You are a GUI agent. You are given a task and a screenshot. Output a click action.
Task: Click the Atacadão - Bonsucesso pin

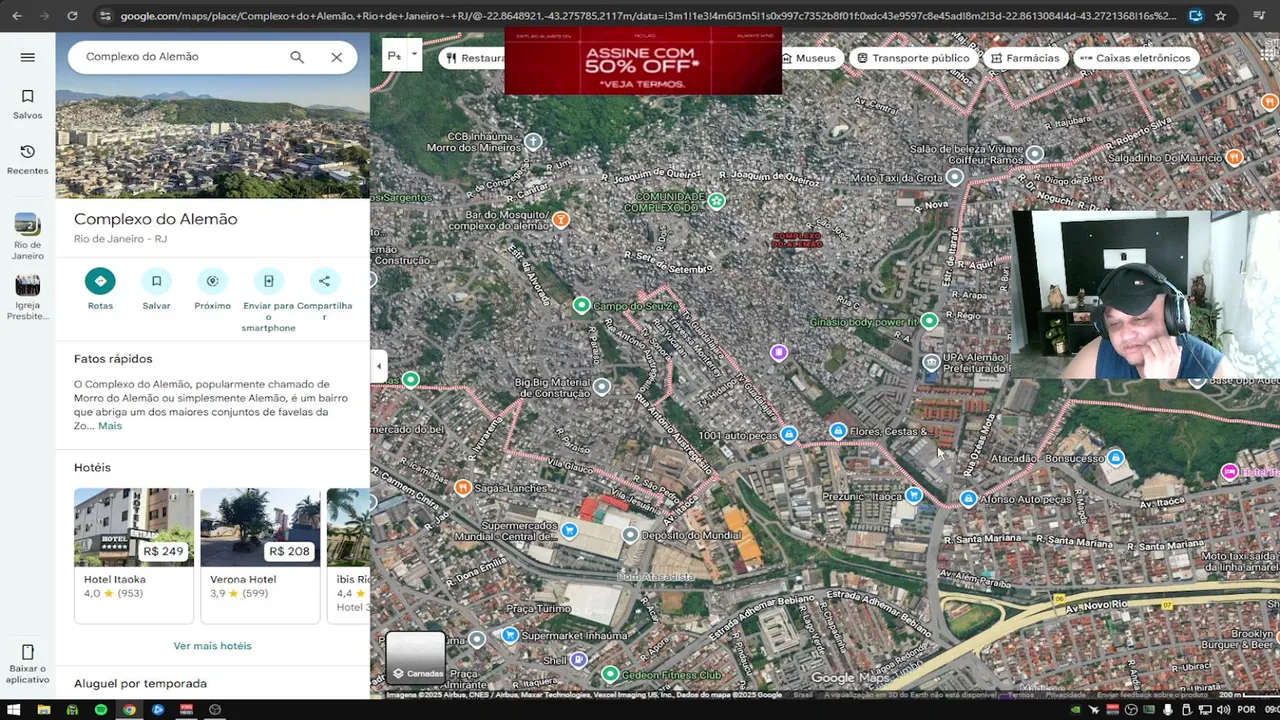coord(1115,458)
